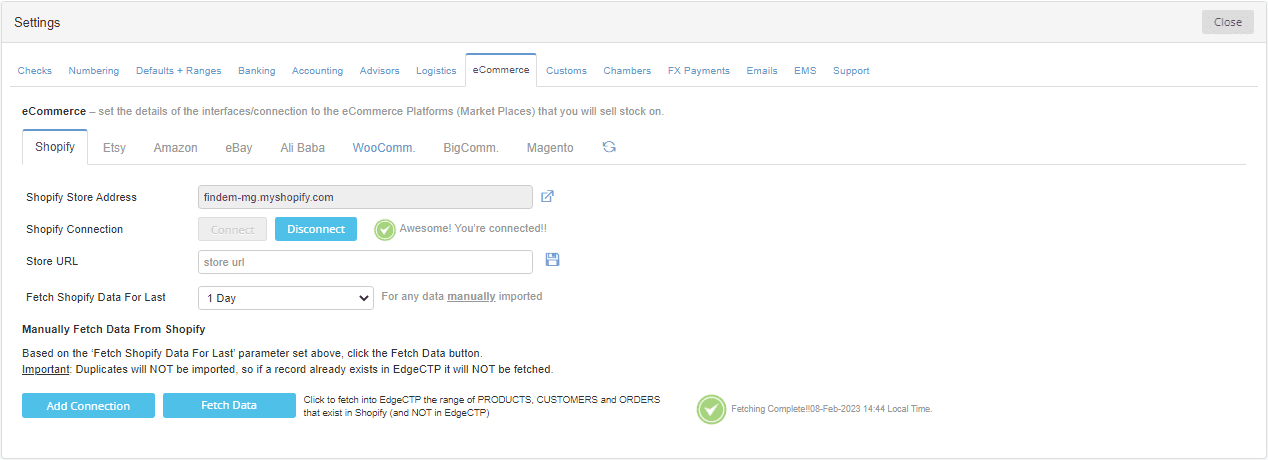Select the Shopify platform tab
1268x460 pixels.
point(55,147)
